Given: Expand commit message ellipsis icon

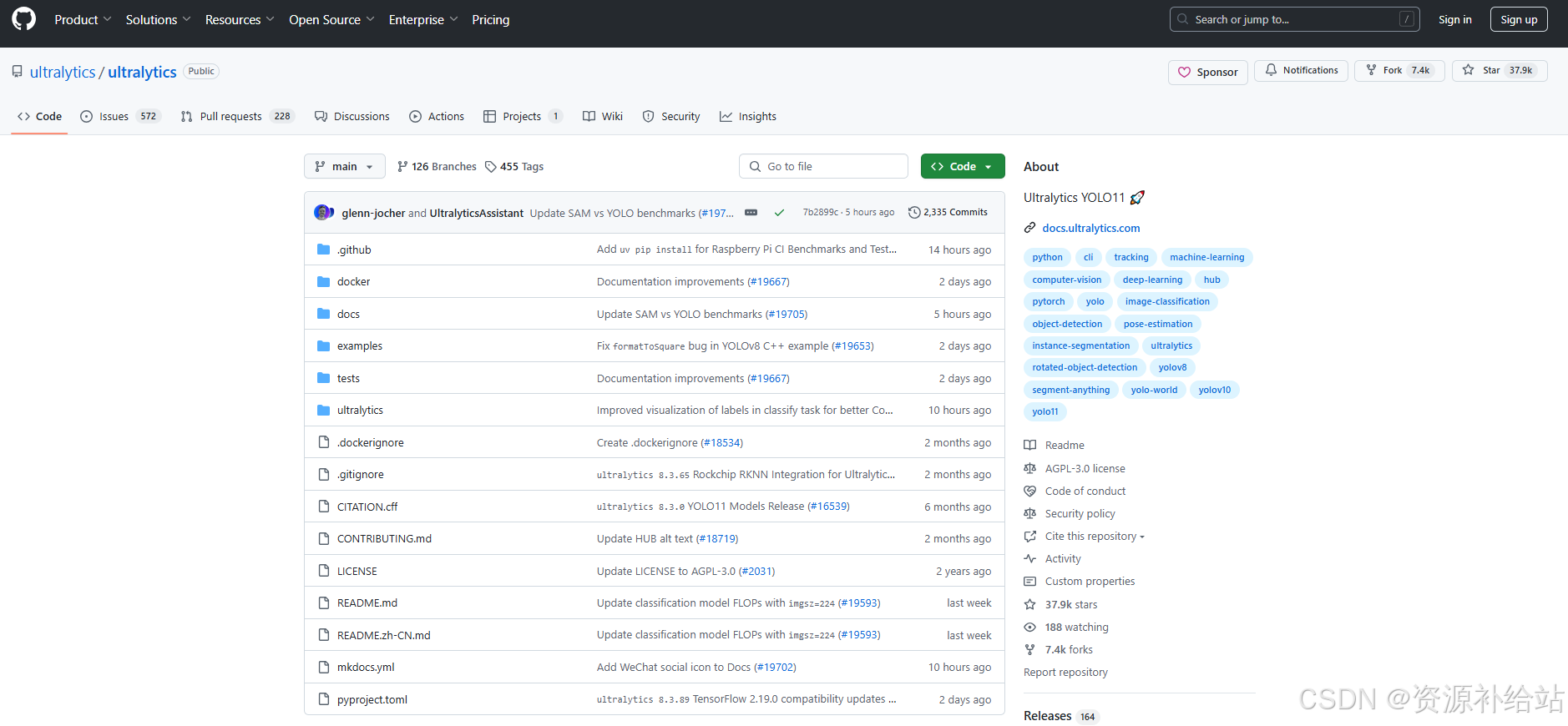Looking at the screenshot, I should (x=751, y=213).
